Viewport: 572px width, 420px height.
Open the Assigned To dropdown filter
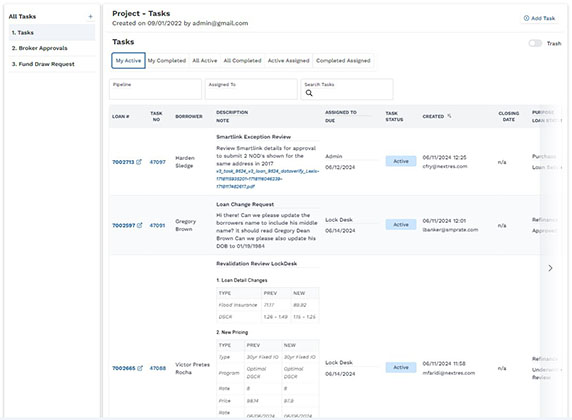(251, 89)
